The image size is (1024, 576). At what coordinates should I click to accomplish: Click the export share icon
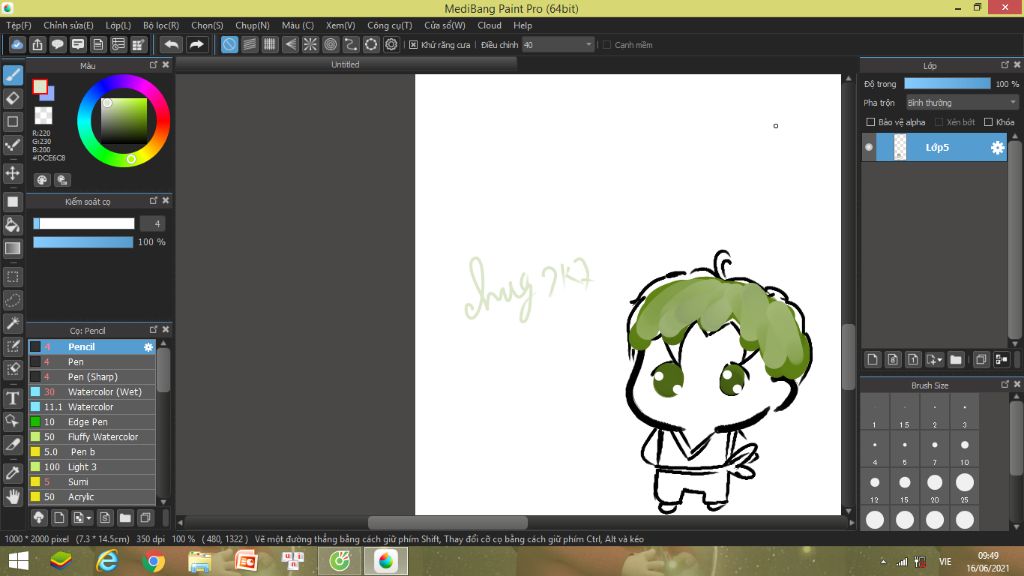[37, 44]
